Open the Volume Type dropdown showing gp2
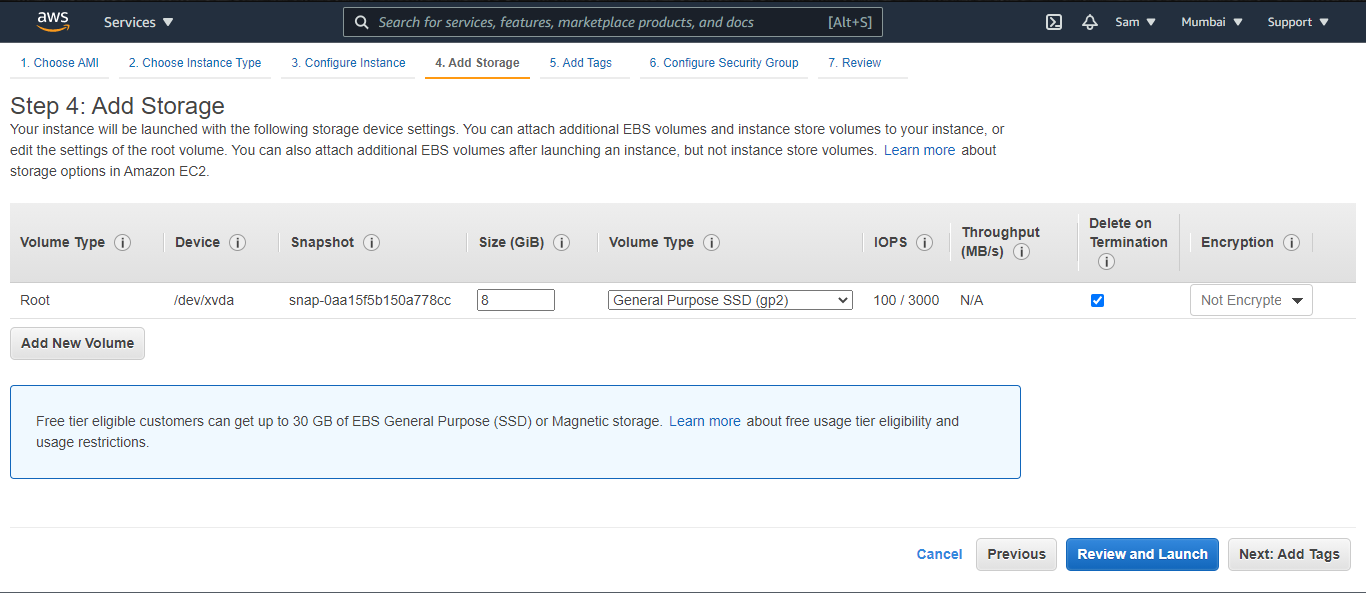The height and width of the screenshot is (593, 1366). click(730, 300)
